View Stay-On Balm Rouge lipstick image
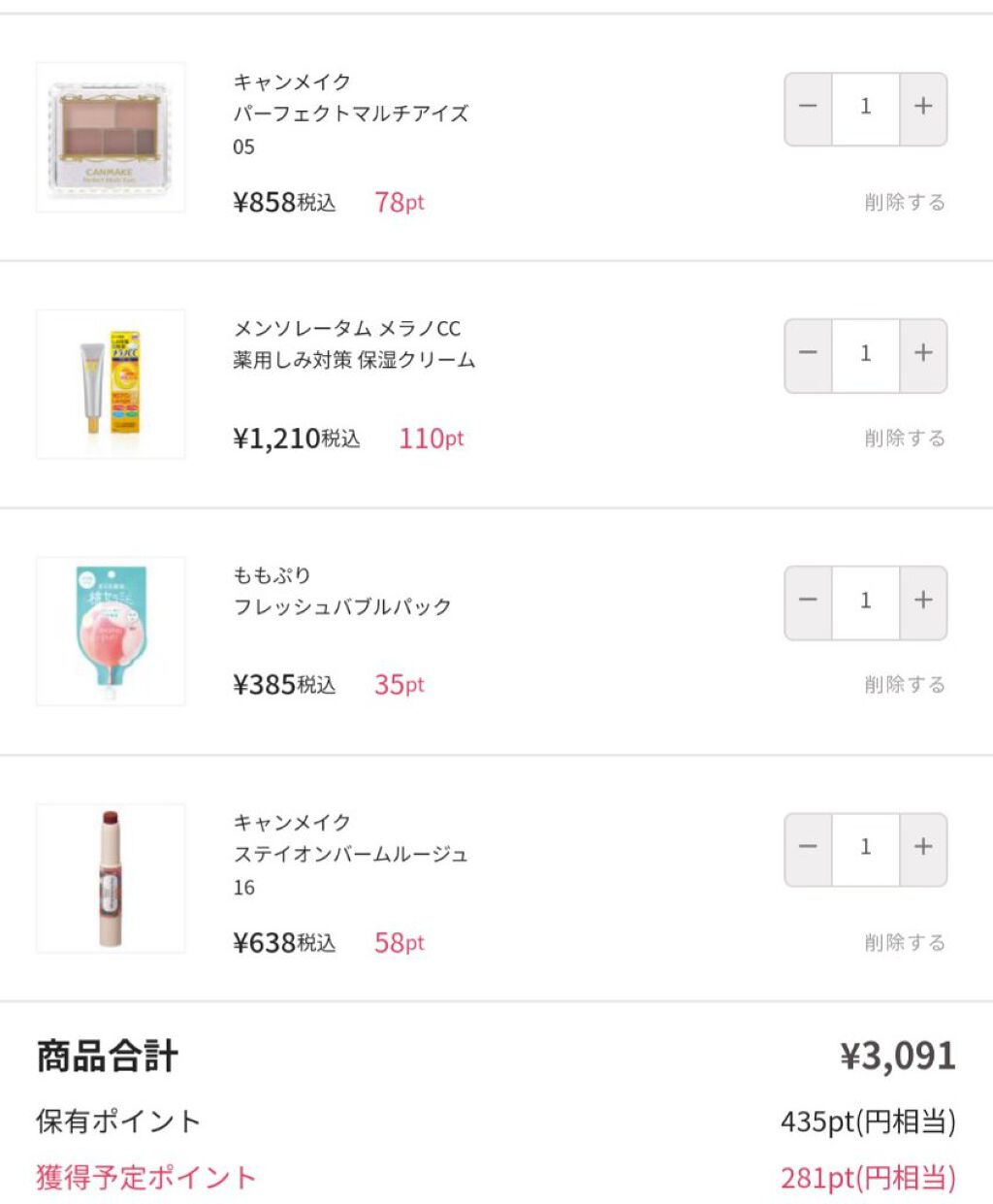The image size is (993, 1204). 111,878
